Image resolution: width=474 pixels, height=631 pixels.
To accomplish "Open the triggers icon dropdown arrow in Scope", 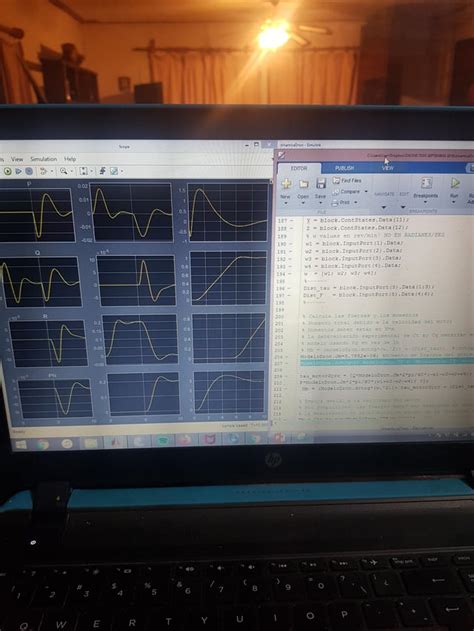I will point(51,172).
